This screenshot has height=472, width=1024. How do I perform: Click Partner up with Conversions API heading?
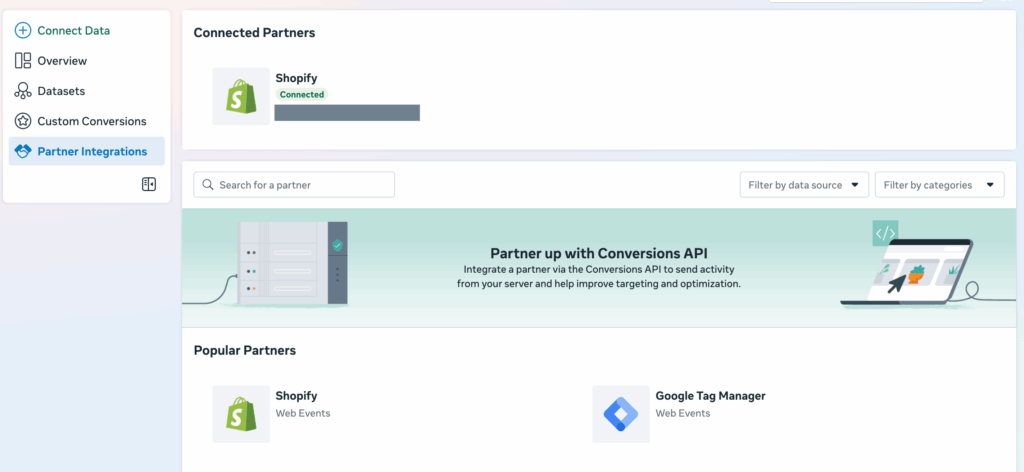(599, 253)
